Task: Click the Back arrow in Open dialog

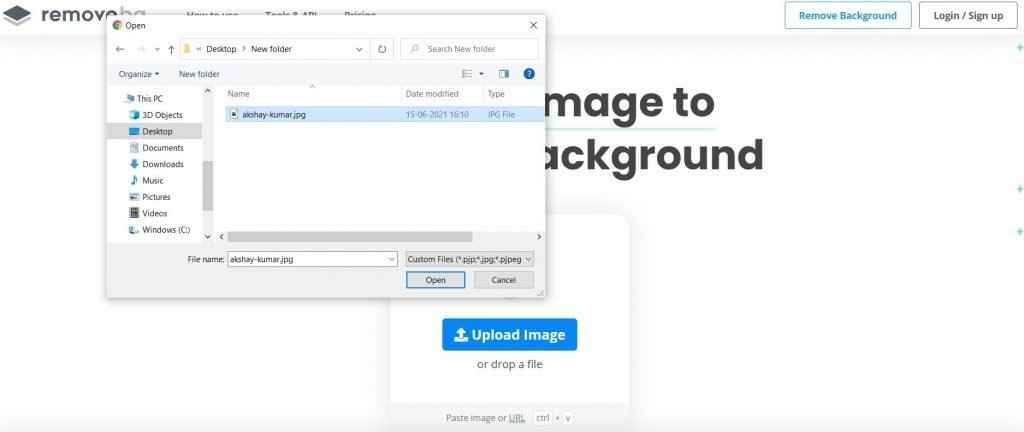Action: (120, 49)
